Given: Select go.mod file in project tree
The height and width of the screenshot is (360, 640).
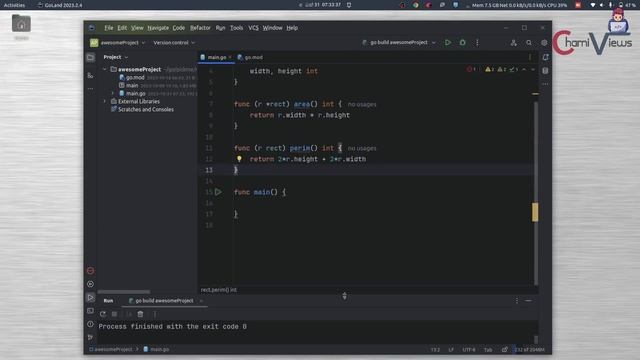Looking at the screenshot, I should pos(135,78).
